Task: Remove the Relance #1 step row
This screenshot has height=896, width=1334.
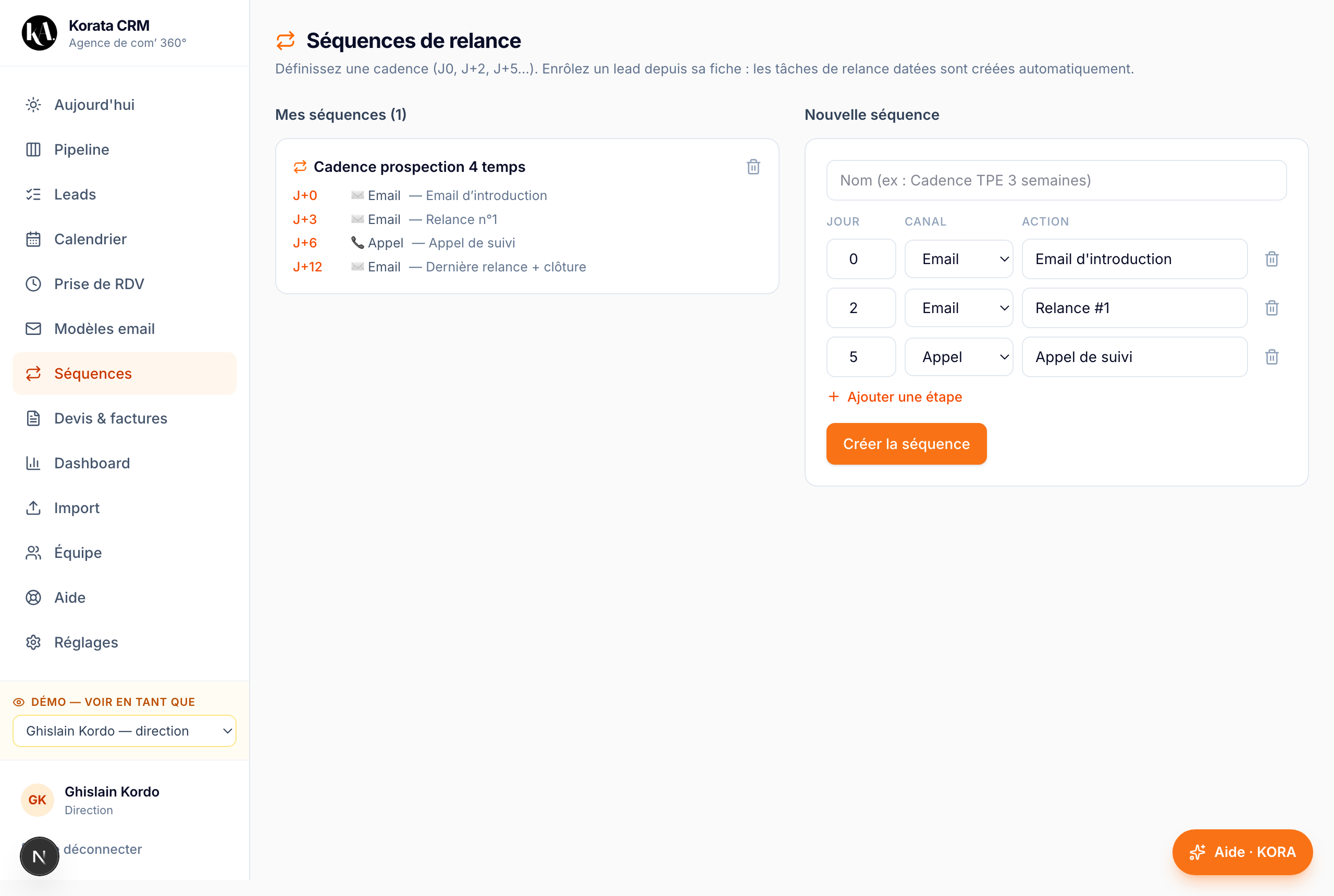Action: click(x=1271, y=308)
